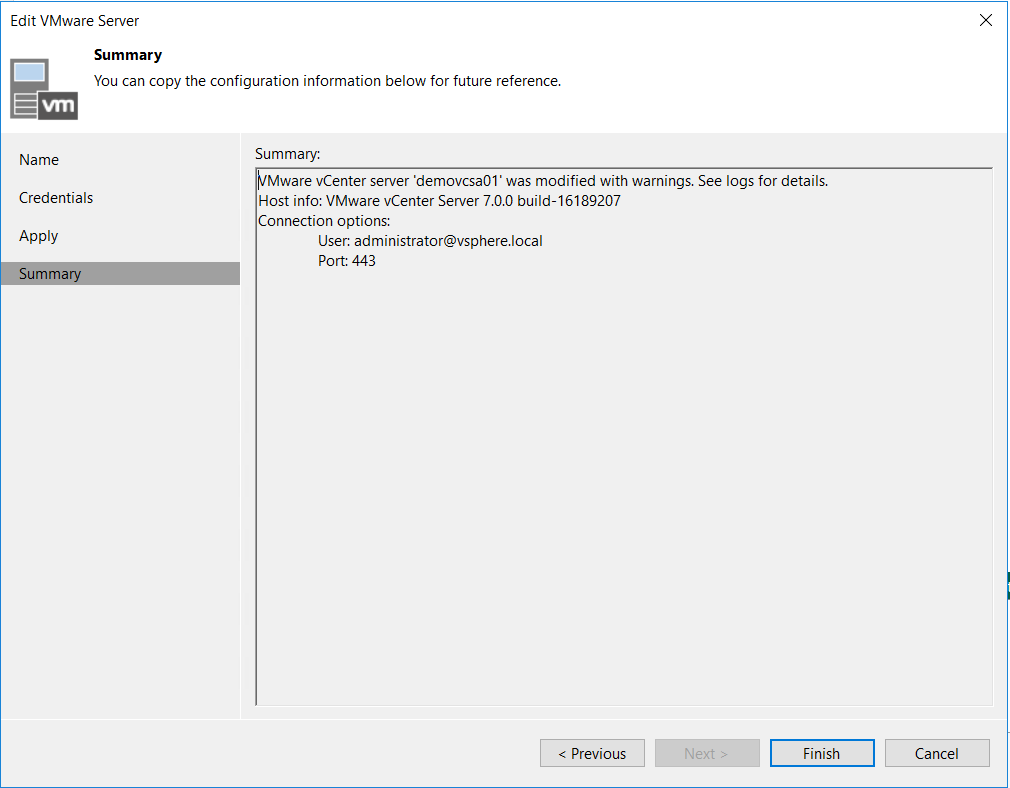Click the Host info build-16189207 line

click(x=439, y=201)
